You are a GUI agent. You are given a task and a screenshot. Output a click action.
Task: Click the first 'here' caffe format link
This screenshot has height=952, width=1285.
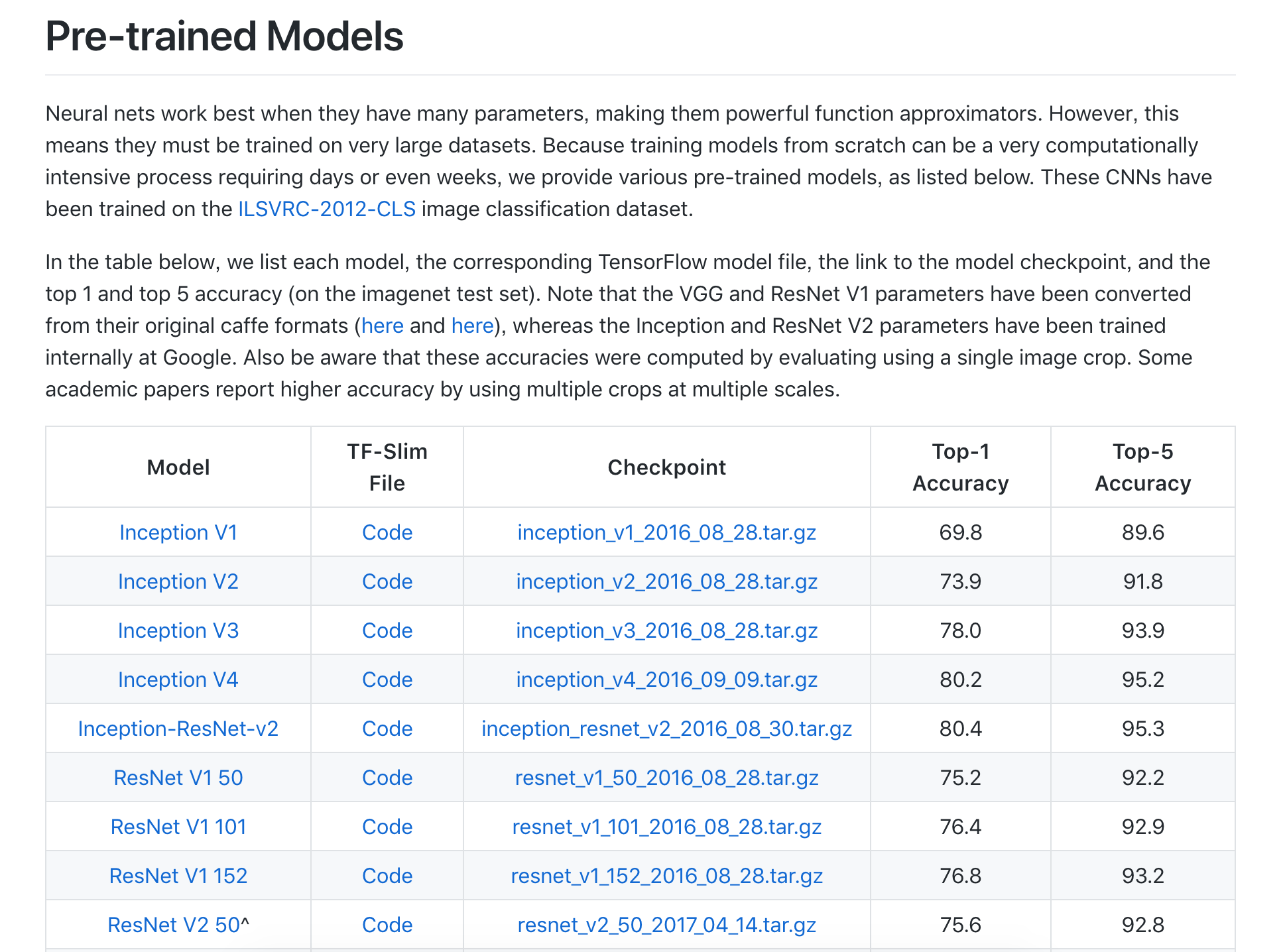tap(382, 326)
